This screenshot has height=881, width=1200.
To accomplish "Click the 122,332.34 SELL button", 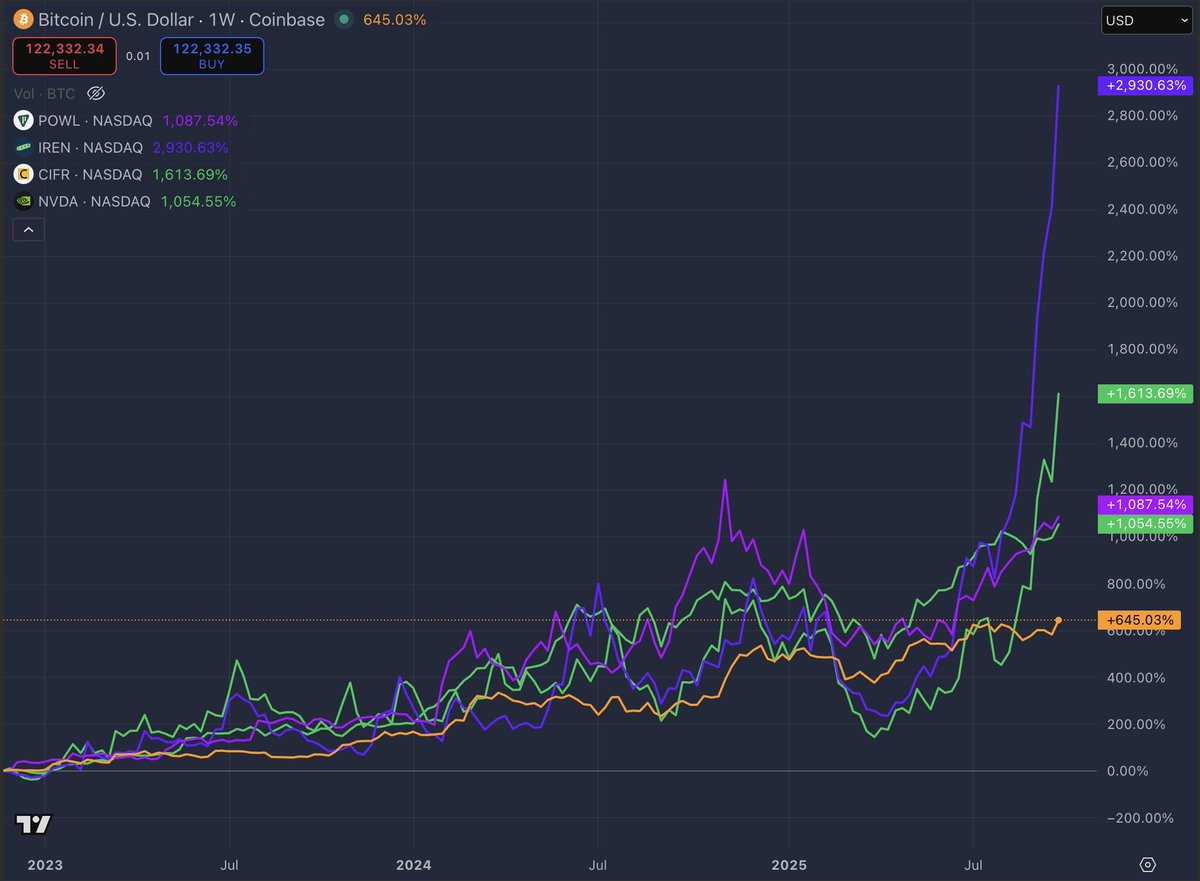I will pyautogui.click(x=64, y=56).
